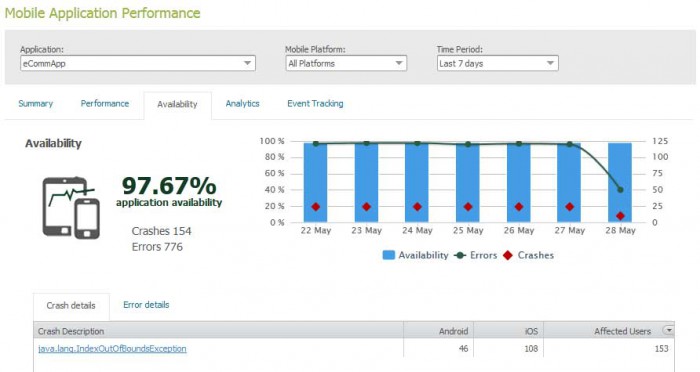Switch to the Summary tab
Viewport: 700px width, 372px height.
coord(36,104)
